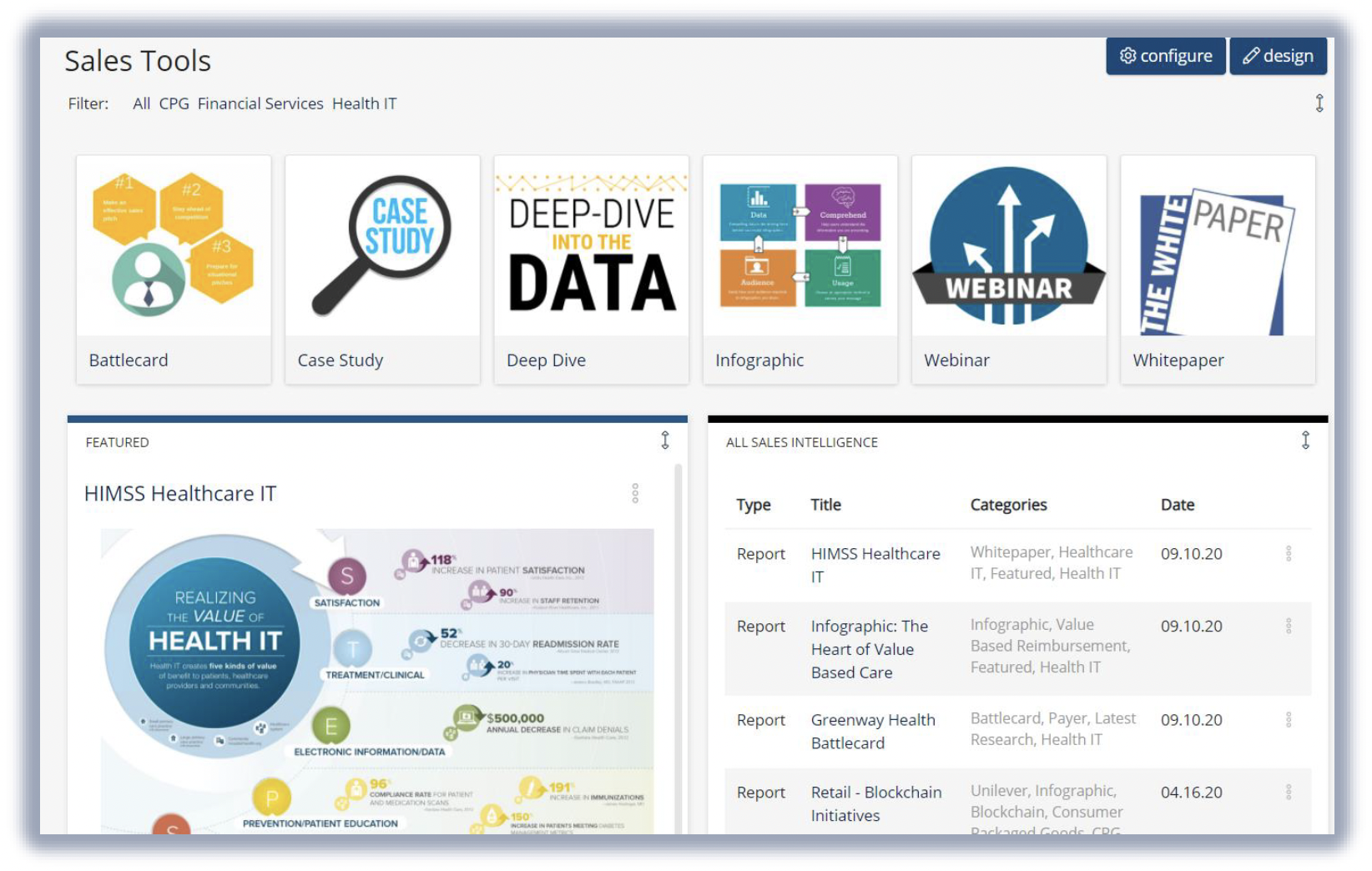
Task: Select the All filter option
Action: (x=141, y=103)
